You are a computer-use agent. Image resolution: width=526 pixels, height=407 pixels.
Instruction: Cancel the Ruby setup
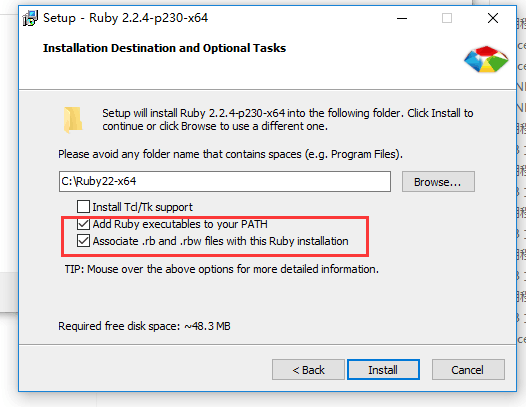pos(468,370)
